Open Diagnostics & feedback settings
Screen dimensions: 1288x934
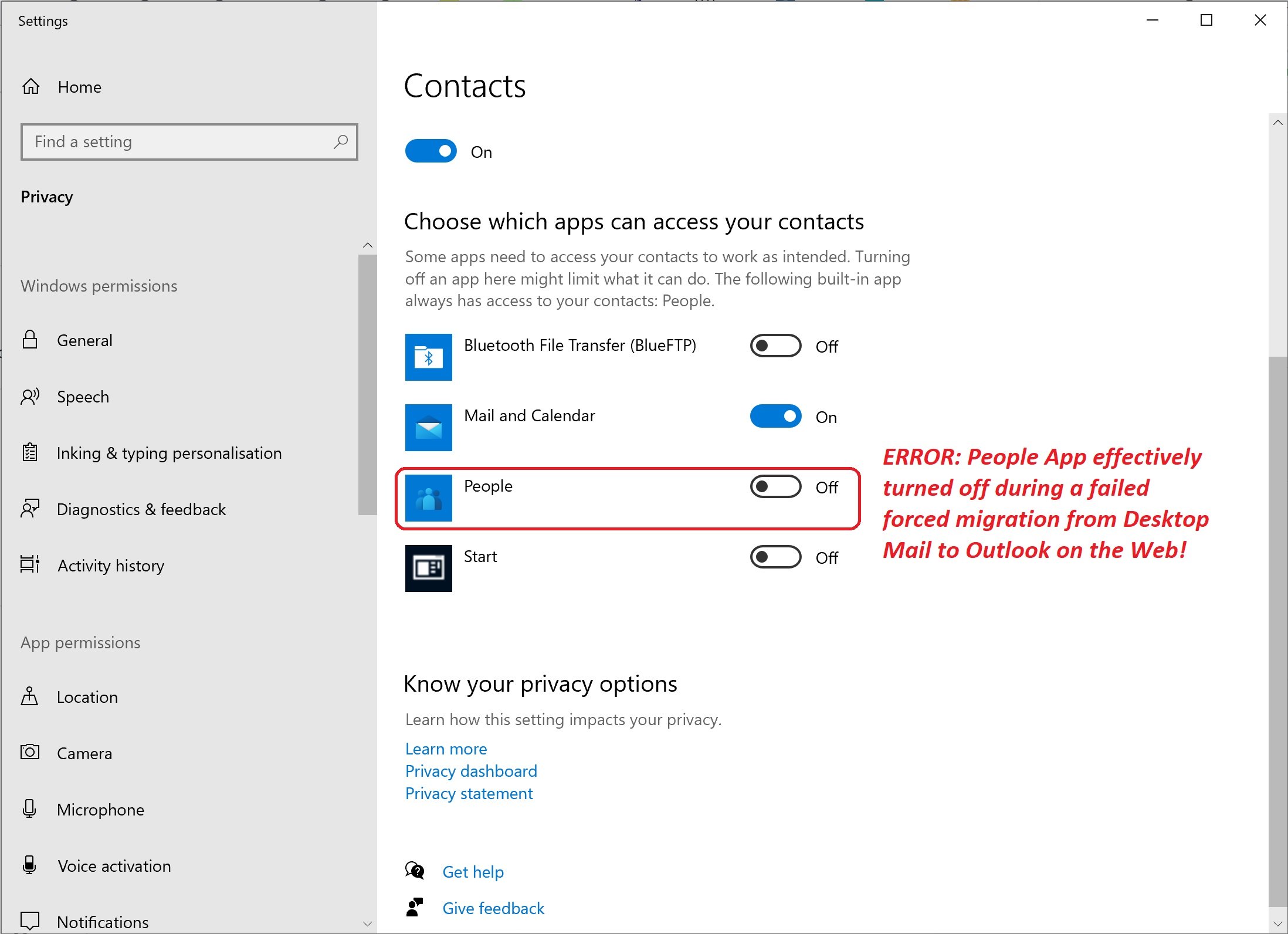141,509
